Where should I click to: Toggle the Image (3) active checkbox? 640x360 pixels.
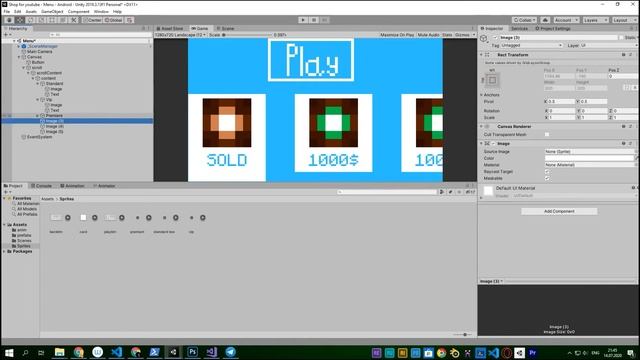495,38
